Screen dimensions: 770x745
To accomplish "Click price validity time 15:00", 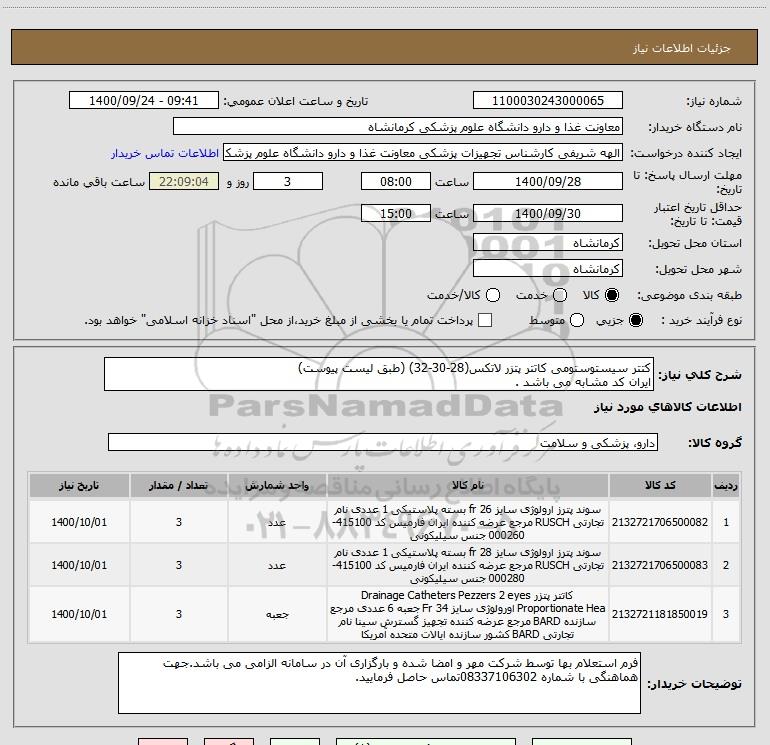I will (396, 213).
